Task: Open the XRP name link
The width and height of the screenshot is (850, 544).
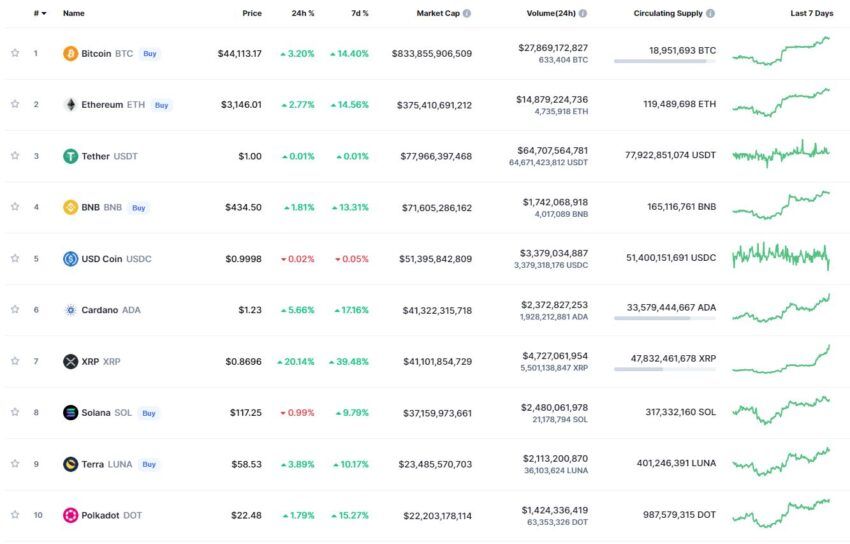Action: [101, 361]
